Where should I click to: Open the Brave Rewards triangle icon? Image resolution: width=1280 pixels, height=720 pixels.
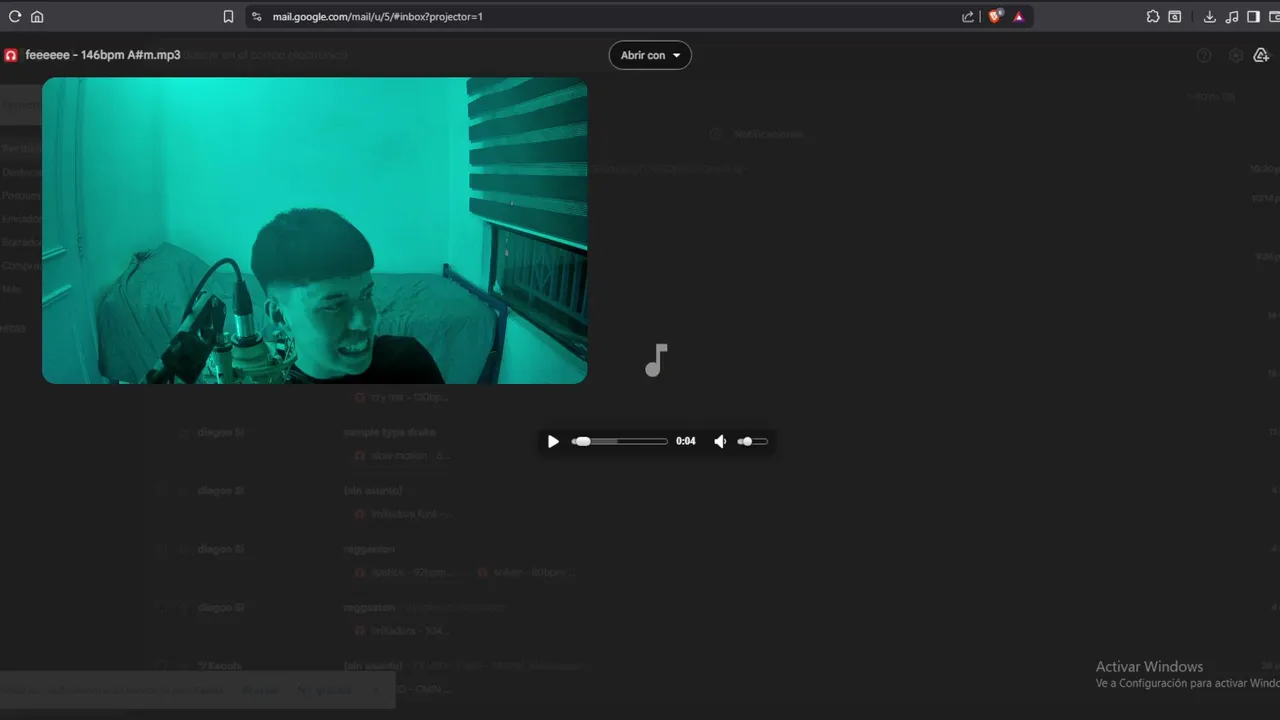pyautogui.click(x=1019, y=16)
